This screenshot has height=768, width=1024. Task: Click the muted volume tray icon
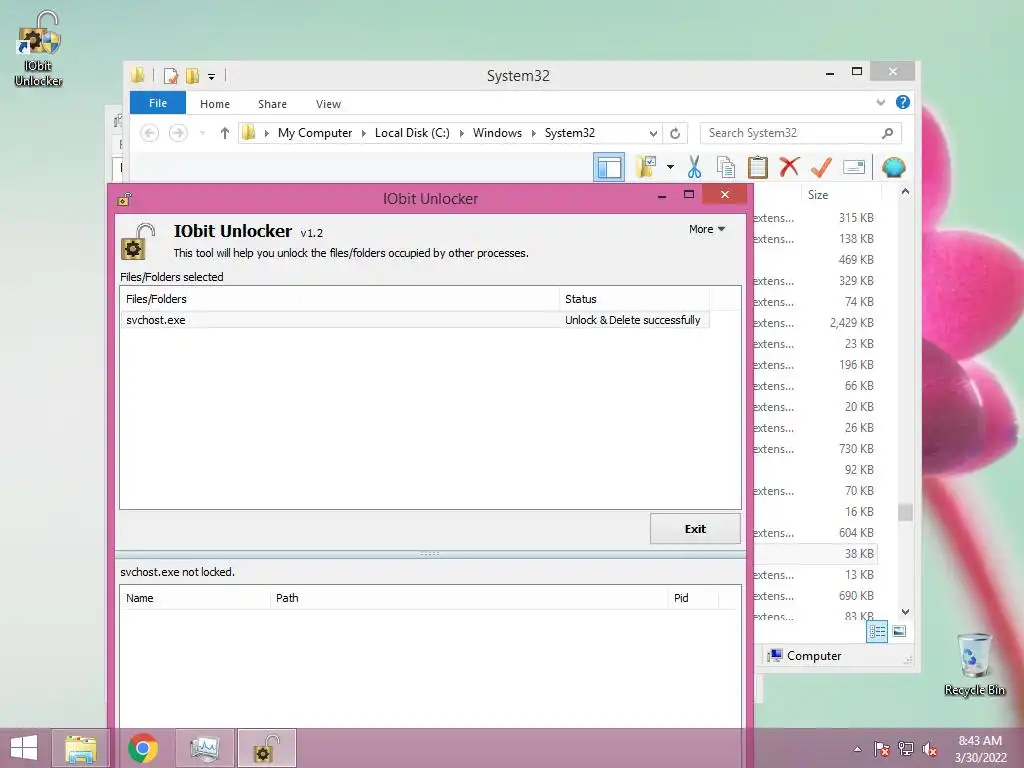tap(929, 749)
